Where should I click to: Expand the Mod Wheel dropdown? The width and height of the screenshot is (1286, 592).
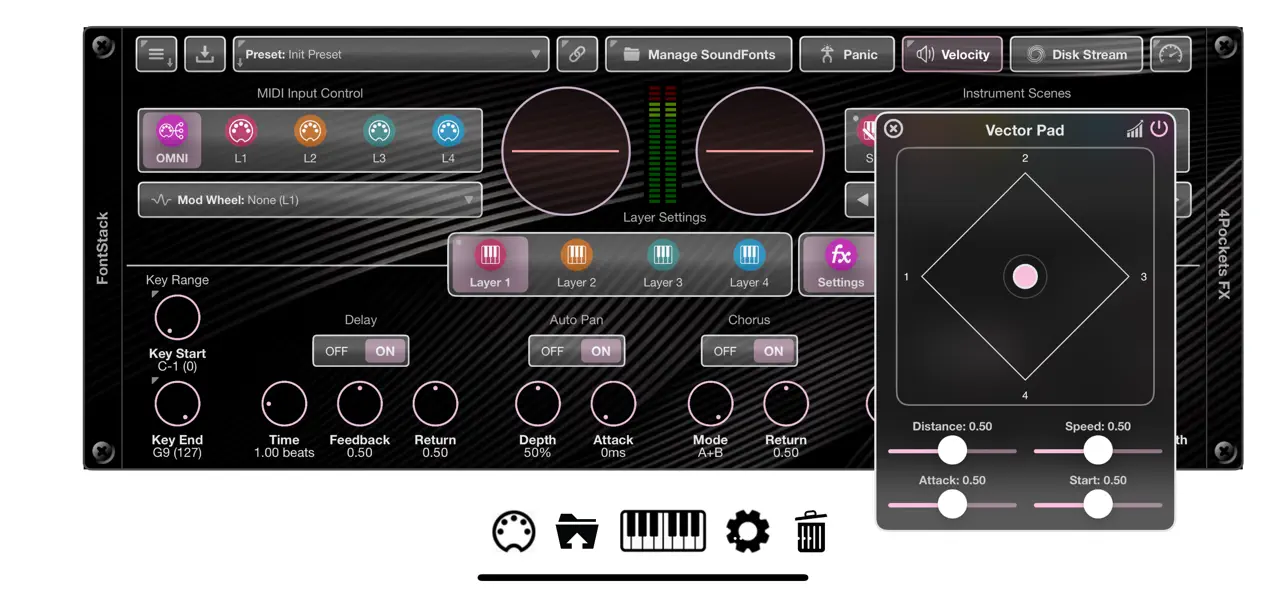click(x=310, y=200)
